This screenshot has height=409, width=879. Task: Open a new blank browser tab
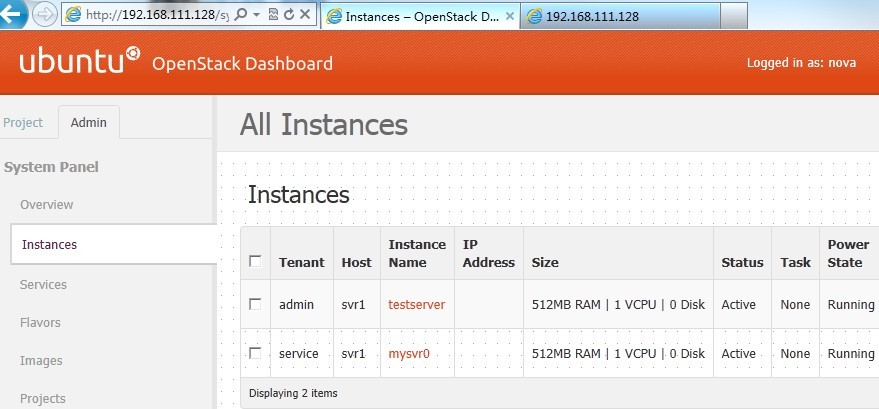pyautogui.click(x=734, y=16)
